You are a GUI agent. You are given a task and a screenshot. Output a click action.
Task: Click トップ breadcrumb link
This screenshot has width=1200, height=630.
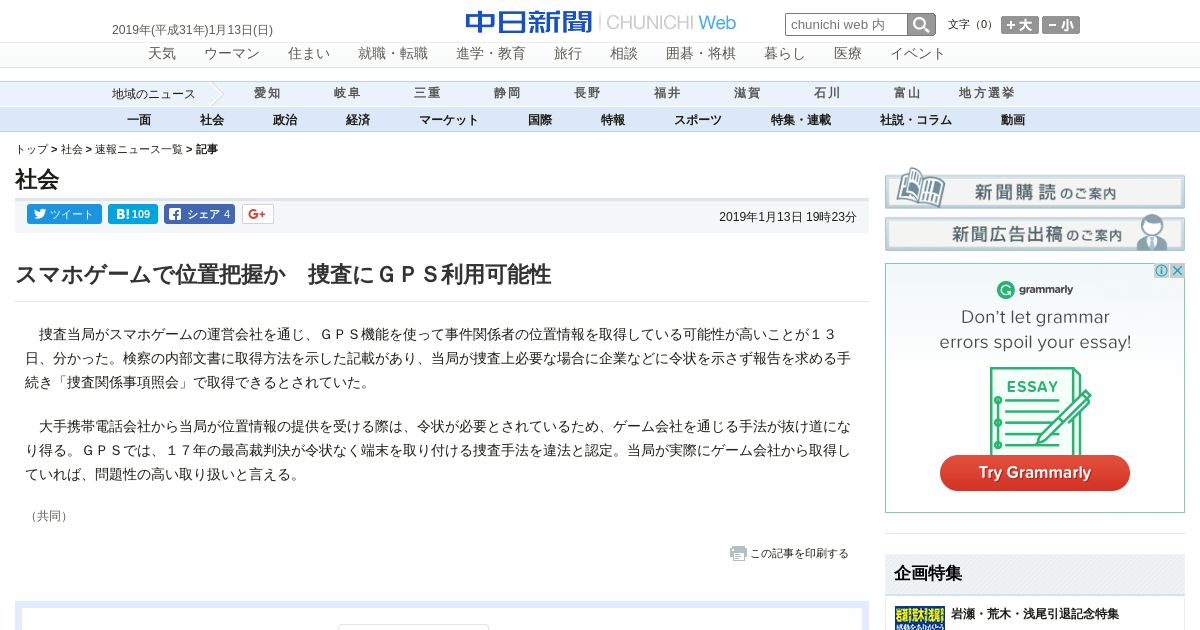[31, 149]
